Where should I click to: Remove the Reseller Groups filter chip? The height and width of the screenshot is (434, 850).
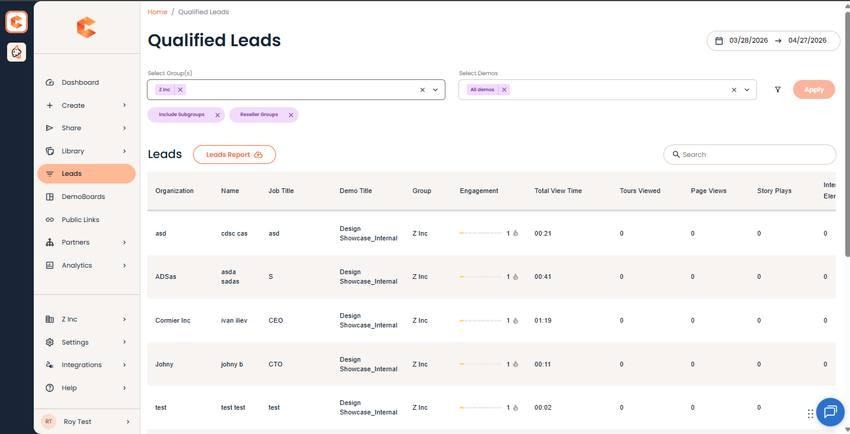click(291, 115)
